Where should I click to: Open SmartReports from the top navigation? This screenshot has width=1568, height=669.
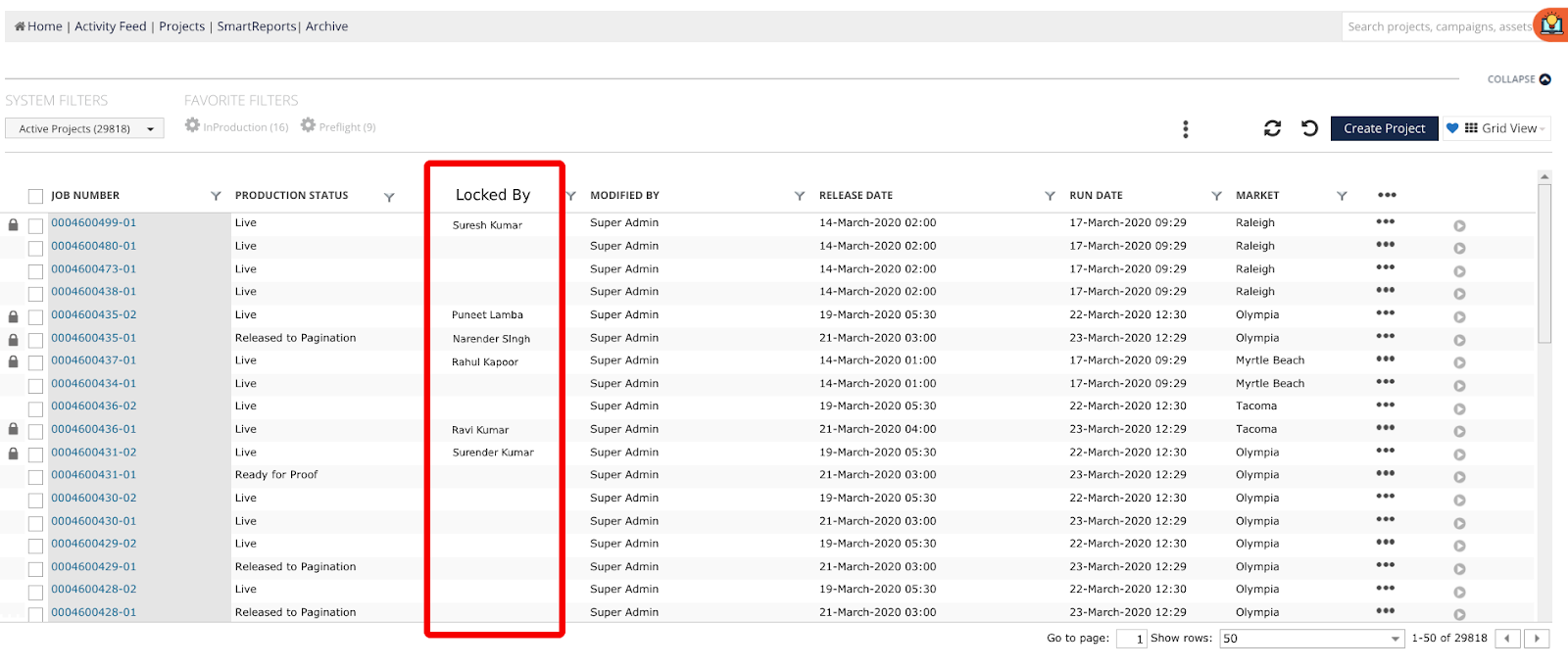tap(256, 26)
